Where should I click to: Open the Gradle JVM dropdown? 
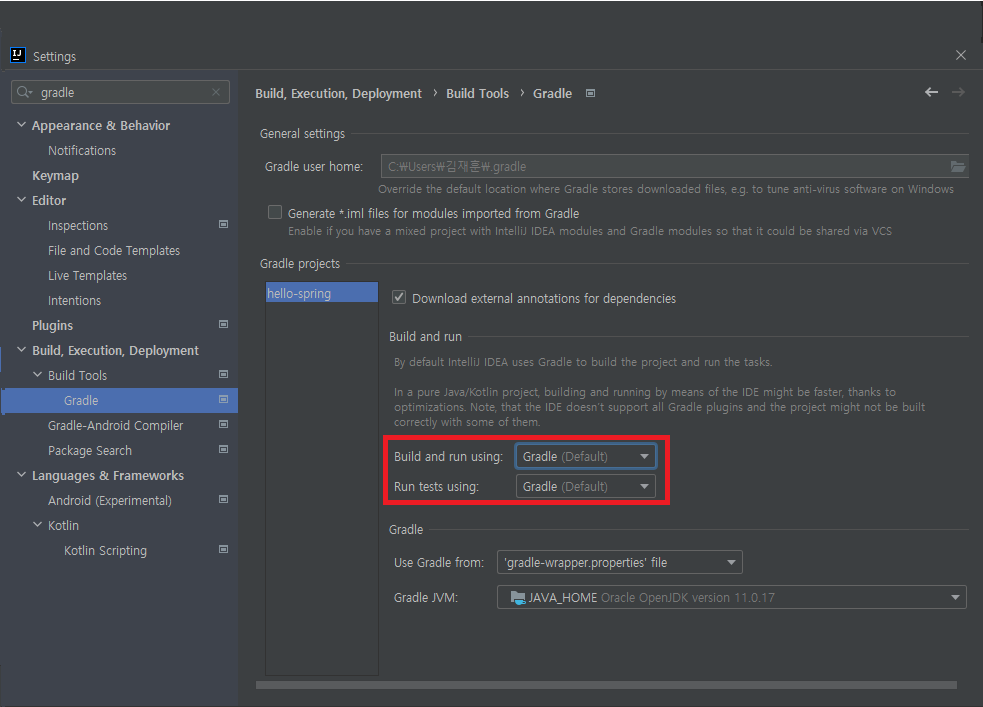pos(732,597)
